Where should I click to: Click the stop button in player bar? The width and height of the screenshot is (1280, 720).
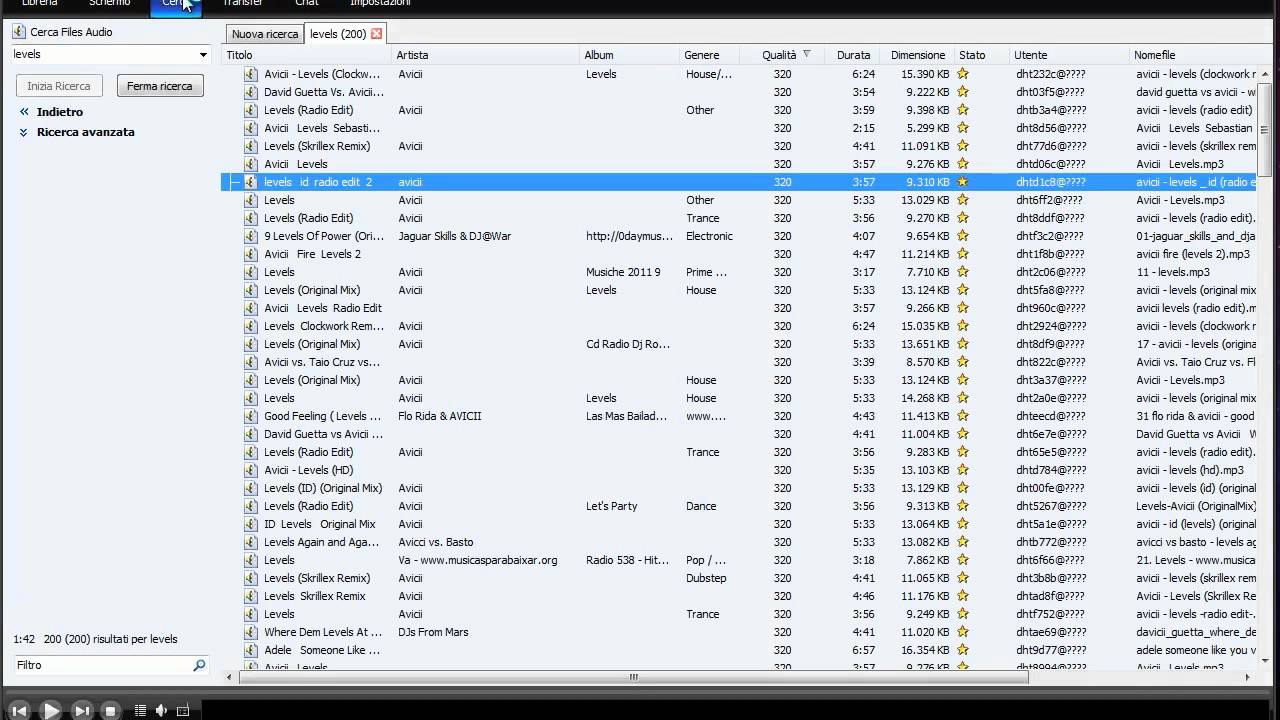tap(111, 711)
